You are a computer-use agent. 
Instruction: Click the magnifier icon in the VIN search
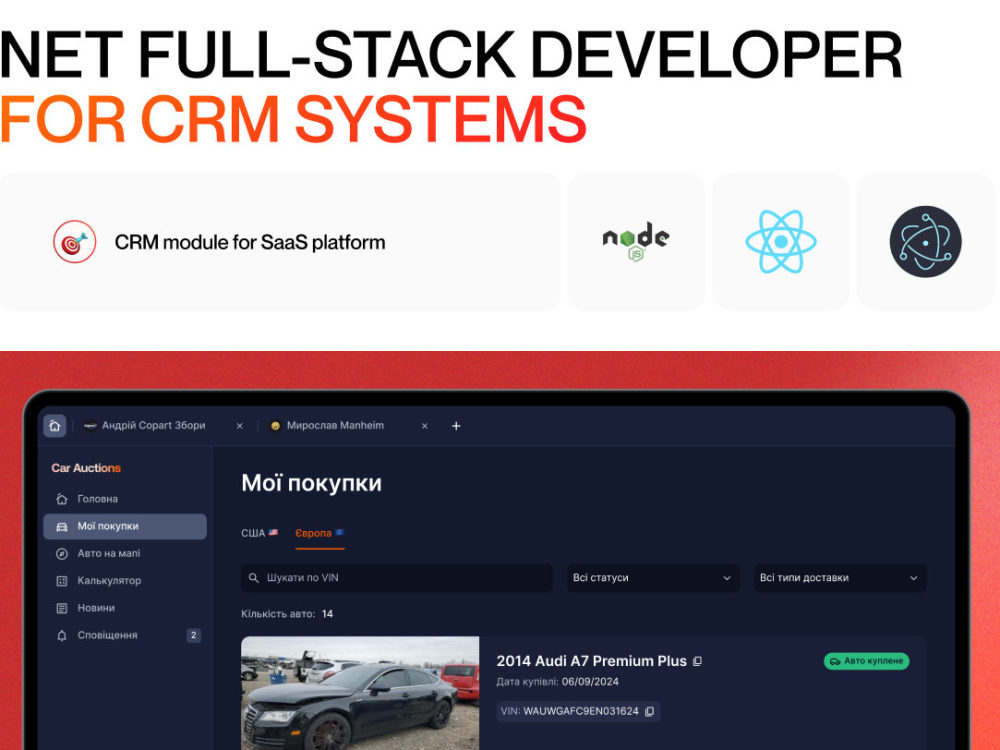[x=253, y=578]
